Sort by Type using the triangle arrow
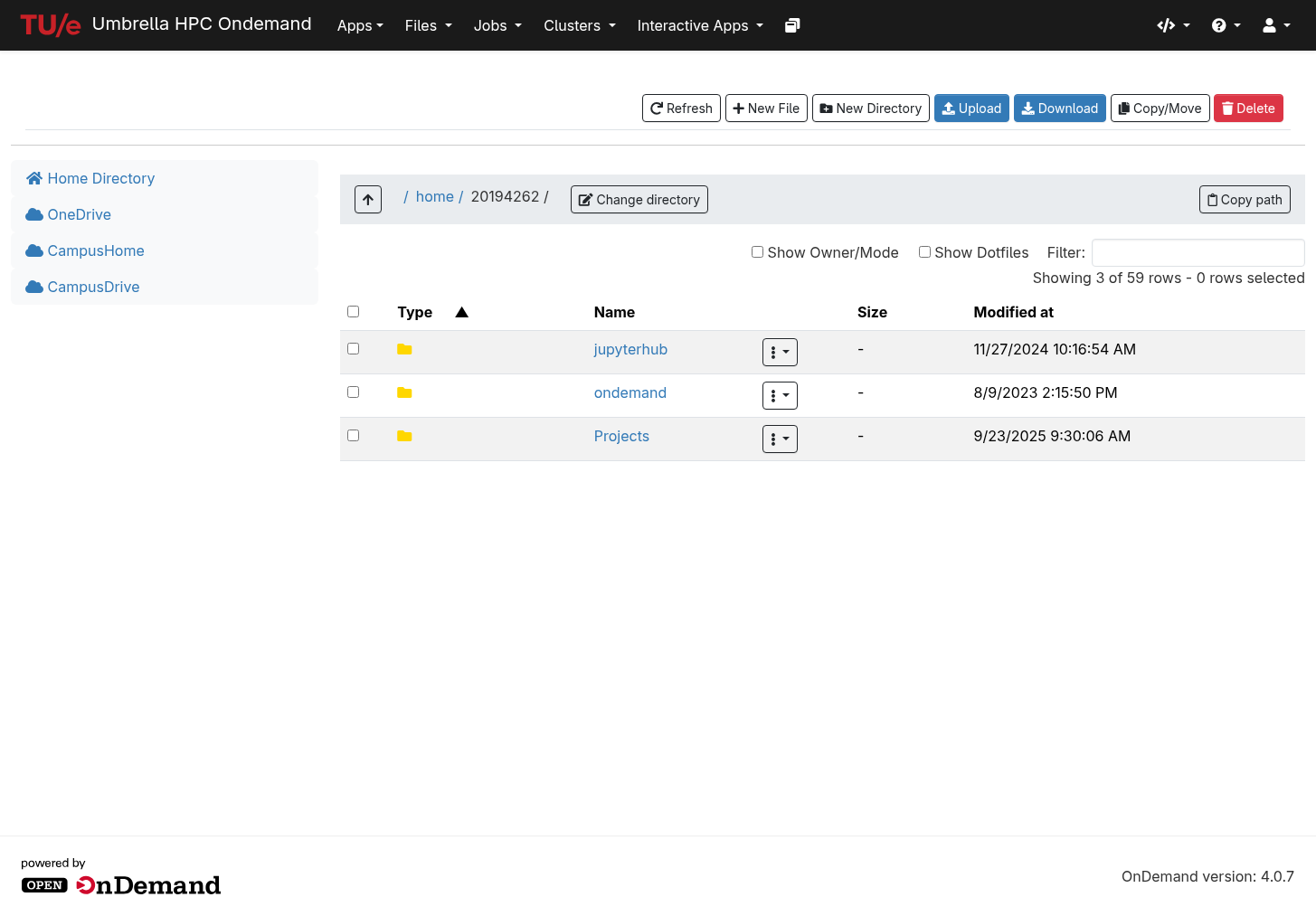This screenshot has height=916, width=1316. (x=461, y=312)
